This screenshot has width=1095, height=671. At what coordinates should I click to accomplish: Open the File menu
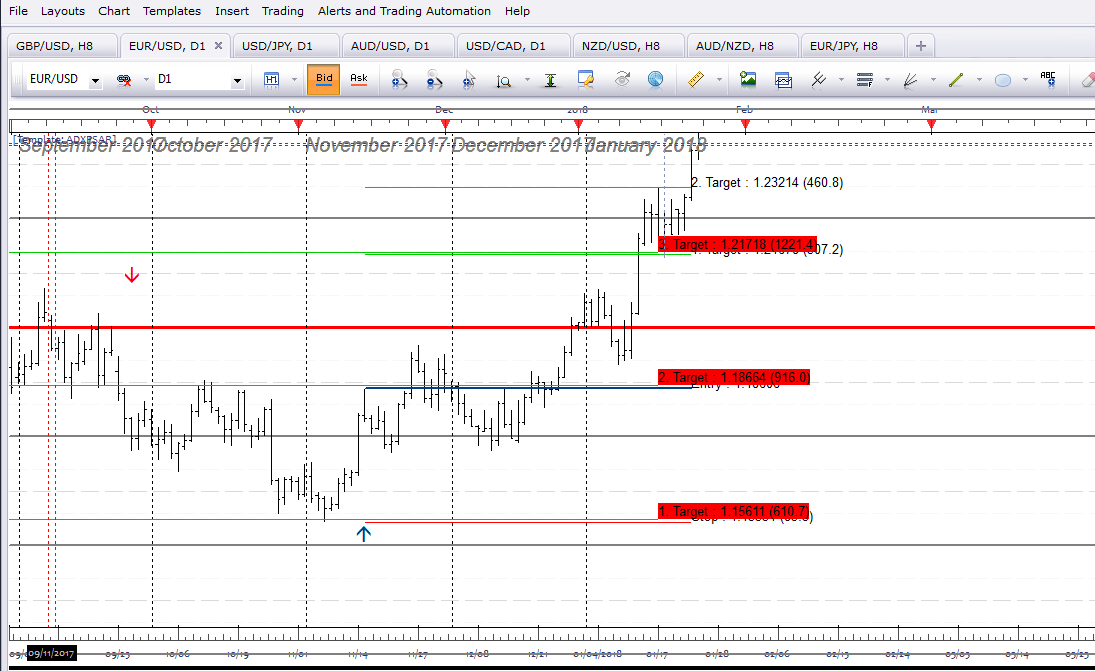click(18, 11)
